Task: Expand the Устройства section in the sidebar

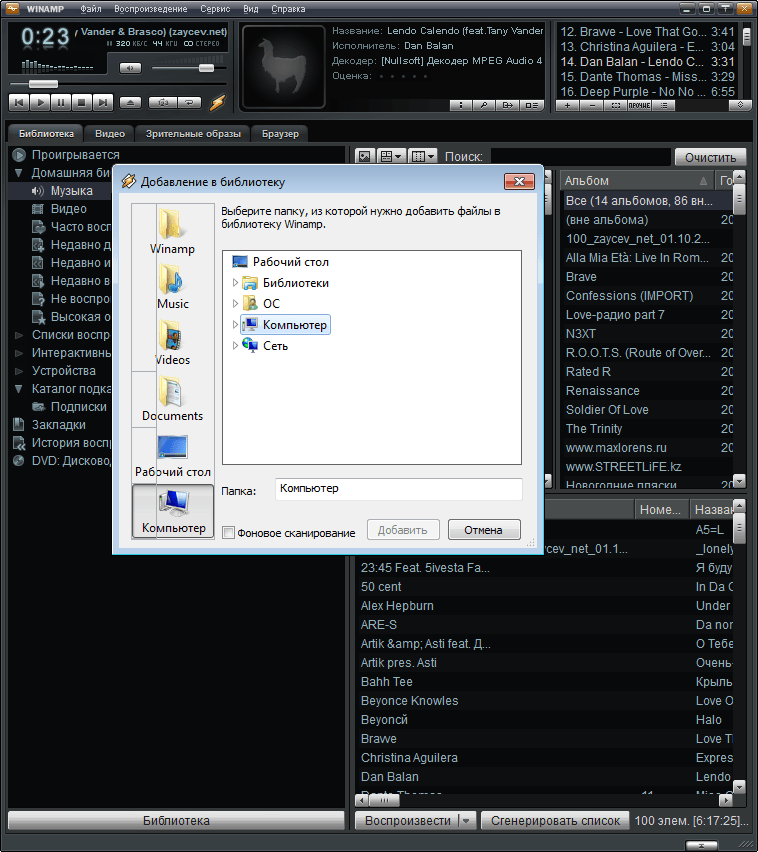Action: [19, 371]
